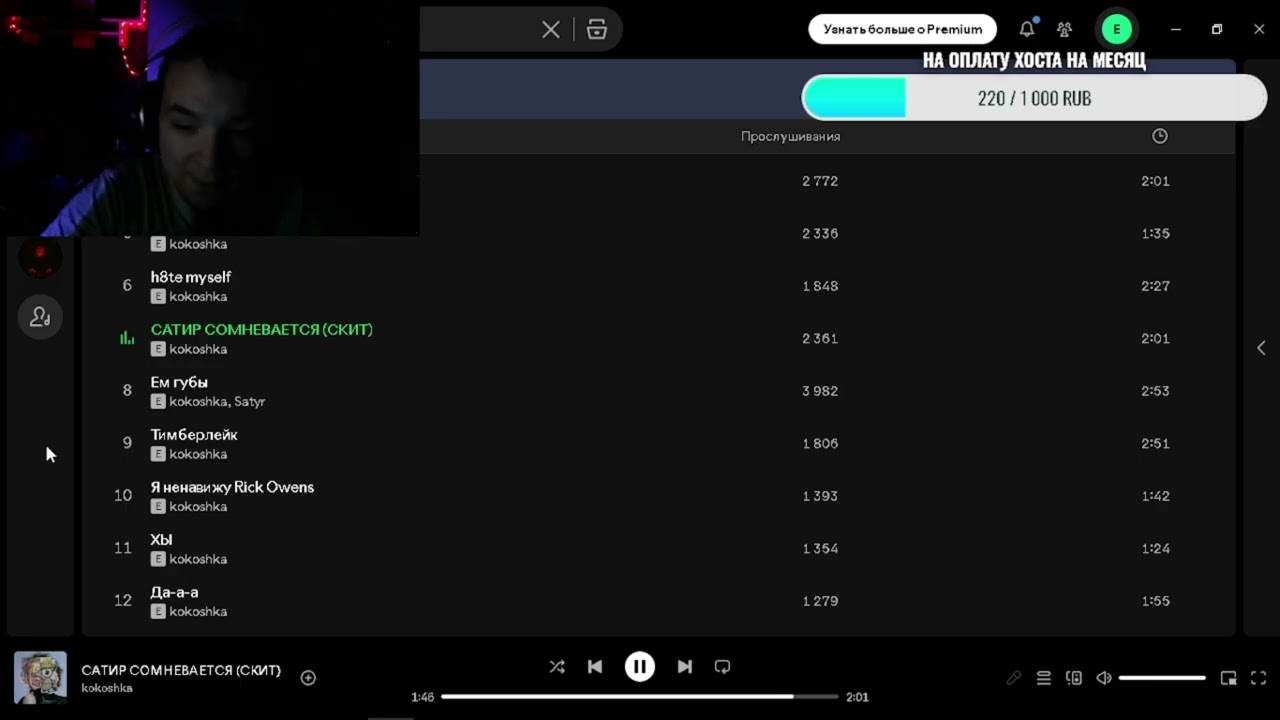1280x720 pixels.
Task: Click the green САТИР СОМНЕВАЕТСЯ (СКИТ) title in the track list
Action: [x=262, y=330]
